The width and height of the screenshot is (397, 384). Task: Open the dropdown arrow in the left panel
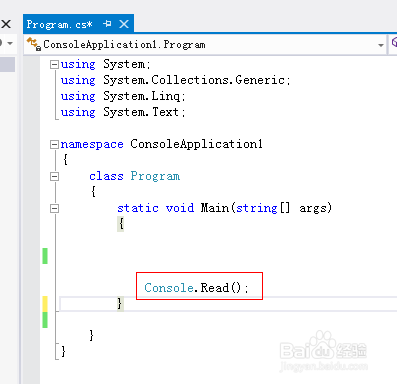[10, 43]
